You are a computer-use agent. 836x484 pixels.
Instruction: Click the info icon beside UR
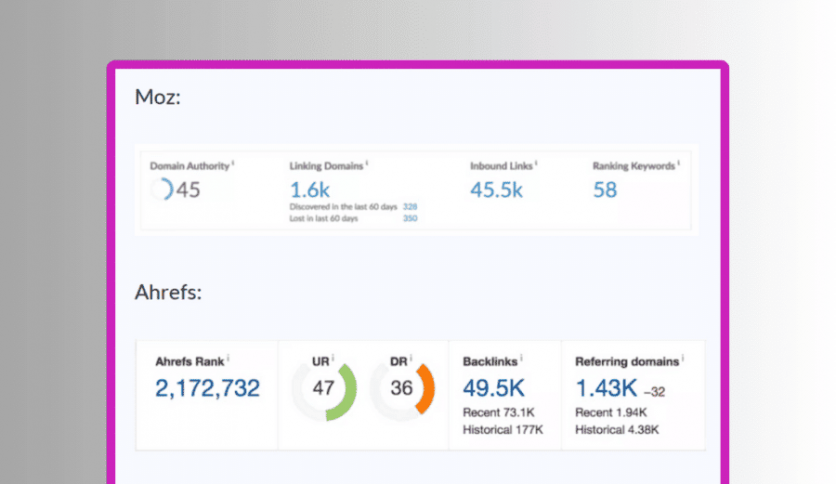click(333, 358)
